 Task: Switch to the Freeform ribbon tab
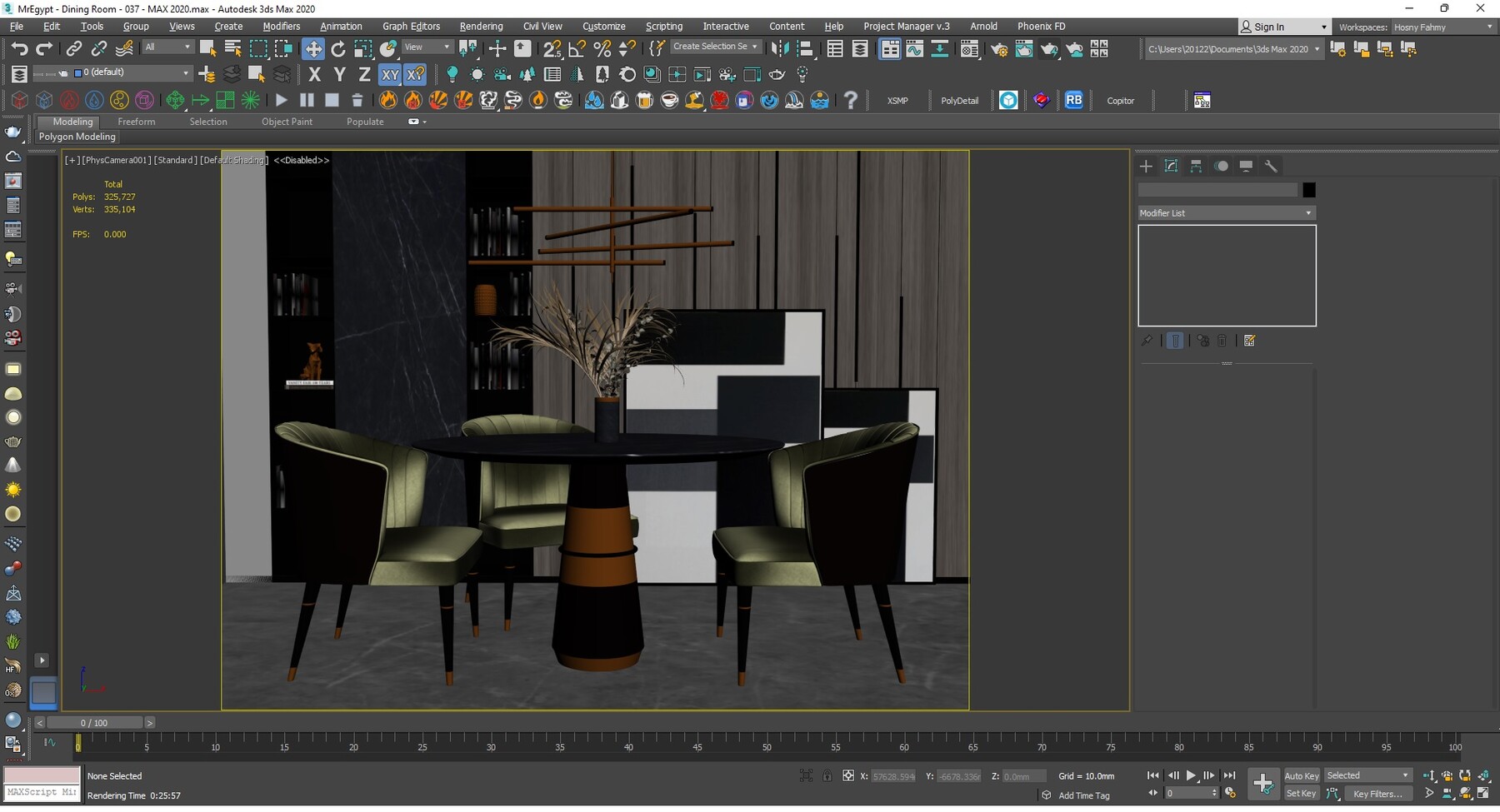click(137, 122)
